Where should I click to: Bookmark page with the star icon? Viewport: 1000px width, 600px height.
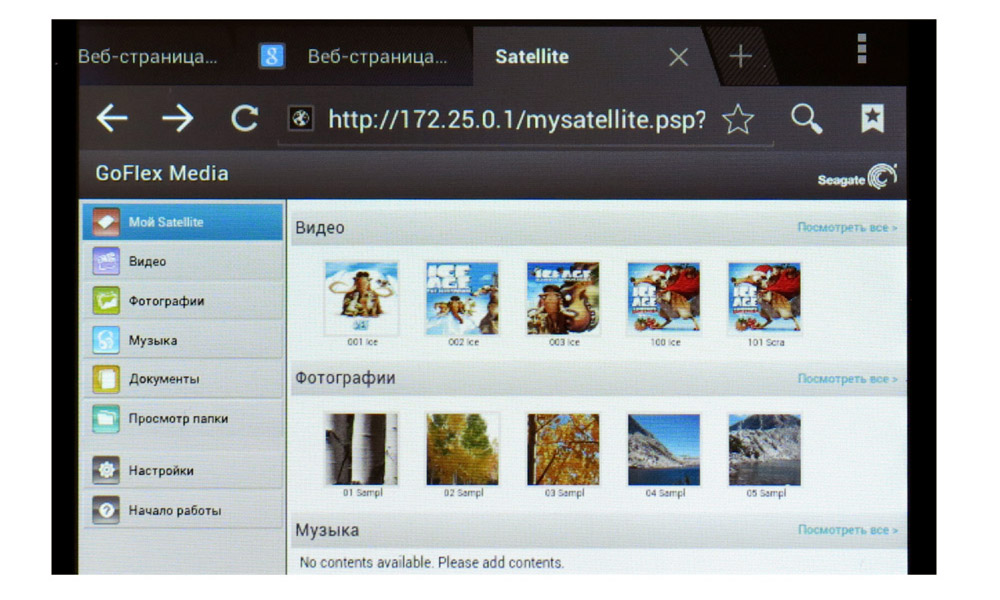pyautogui.click(x=738, y=120)
